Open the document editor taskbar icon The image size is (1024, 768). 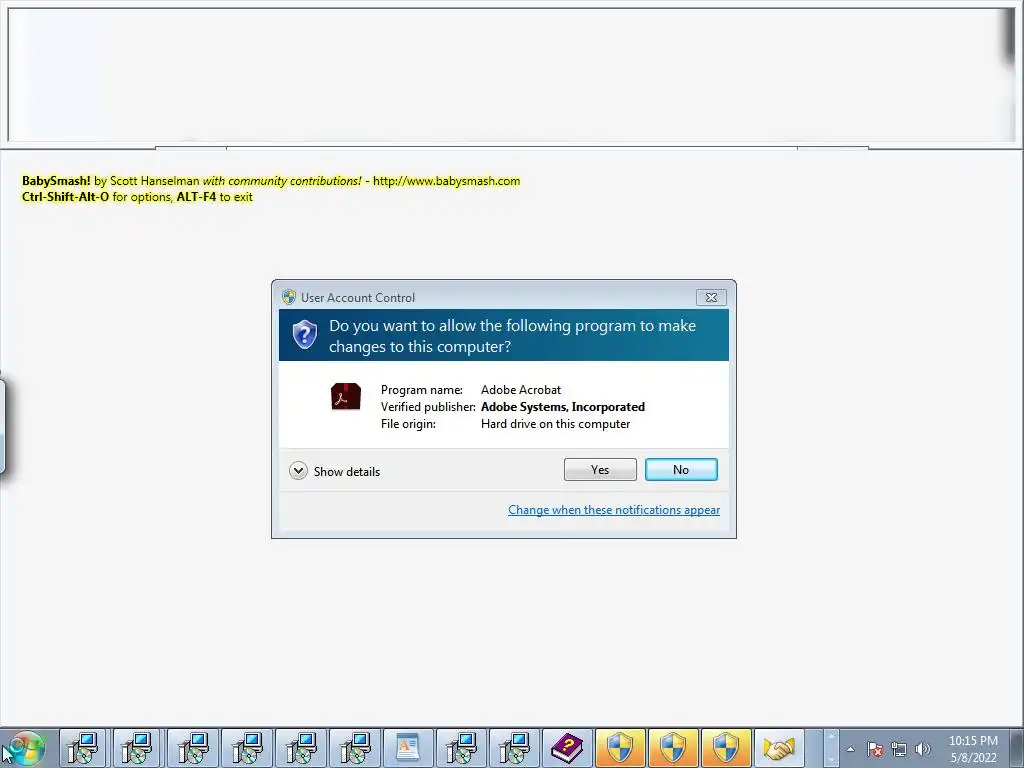(x=408, y=748)
